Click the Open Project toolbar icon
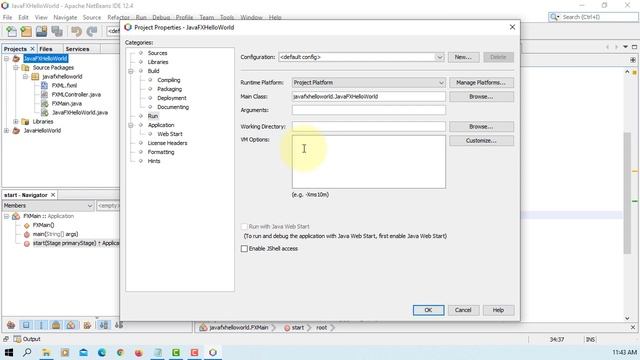The image size is (640, 360). [42, 31]
